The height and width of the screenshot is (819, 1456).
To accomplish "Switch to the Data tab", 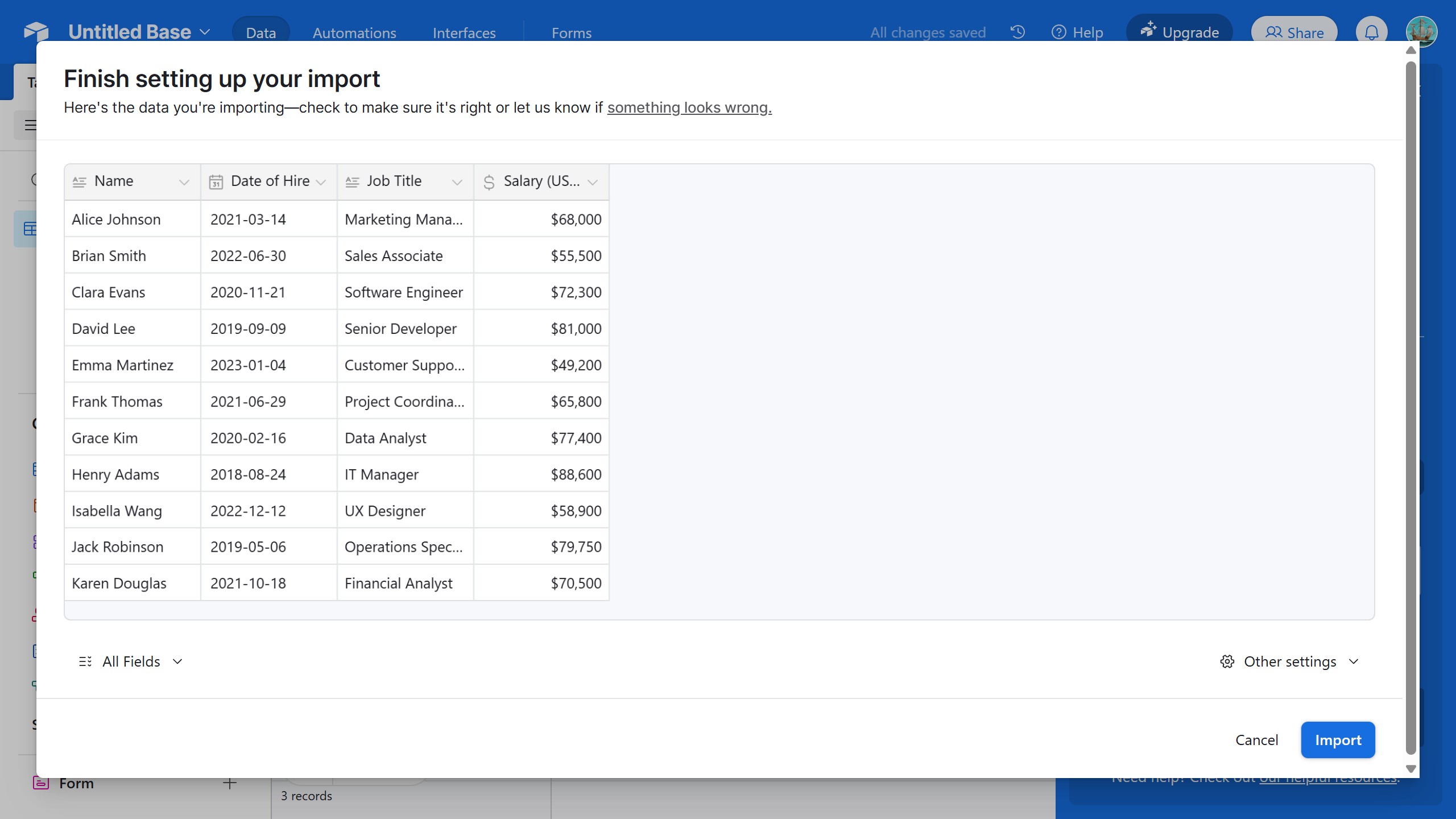I will pyautogui.click(x=261, y=32).
